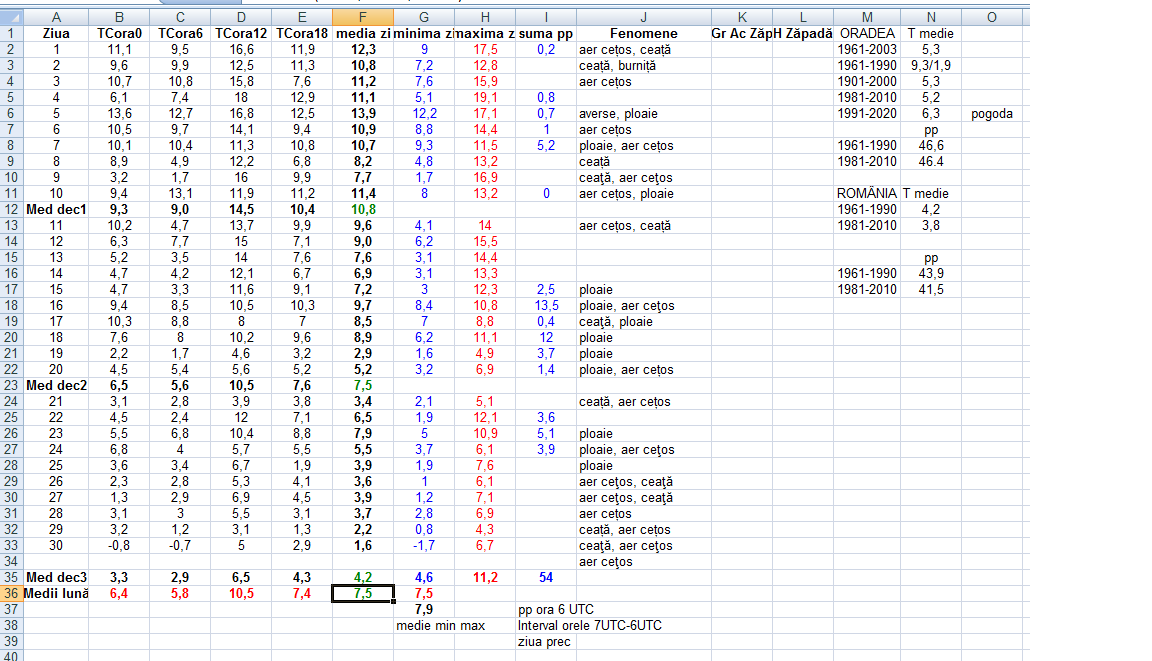The image size is (1152, 661).
Task: Click the blue '54' total cell
Action: click(546, 577)
